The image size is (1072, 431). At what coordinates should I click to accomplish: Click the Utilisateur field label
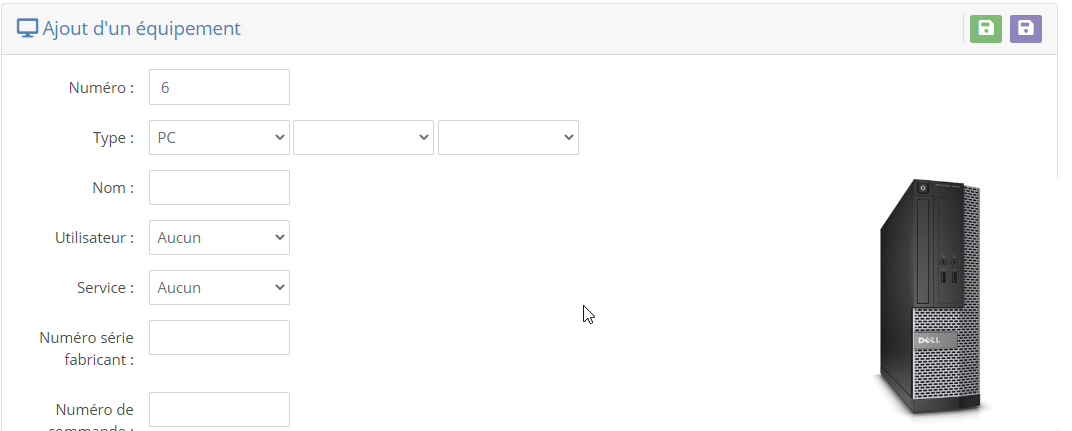tap(94, 238)
